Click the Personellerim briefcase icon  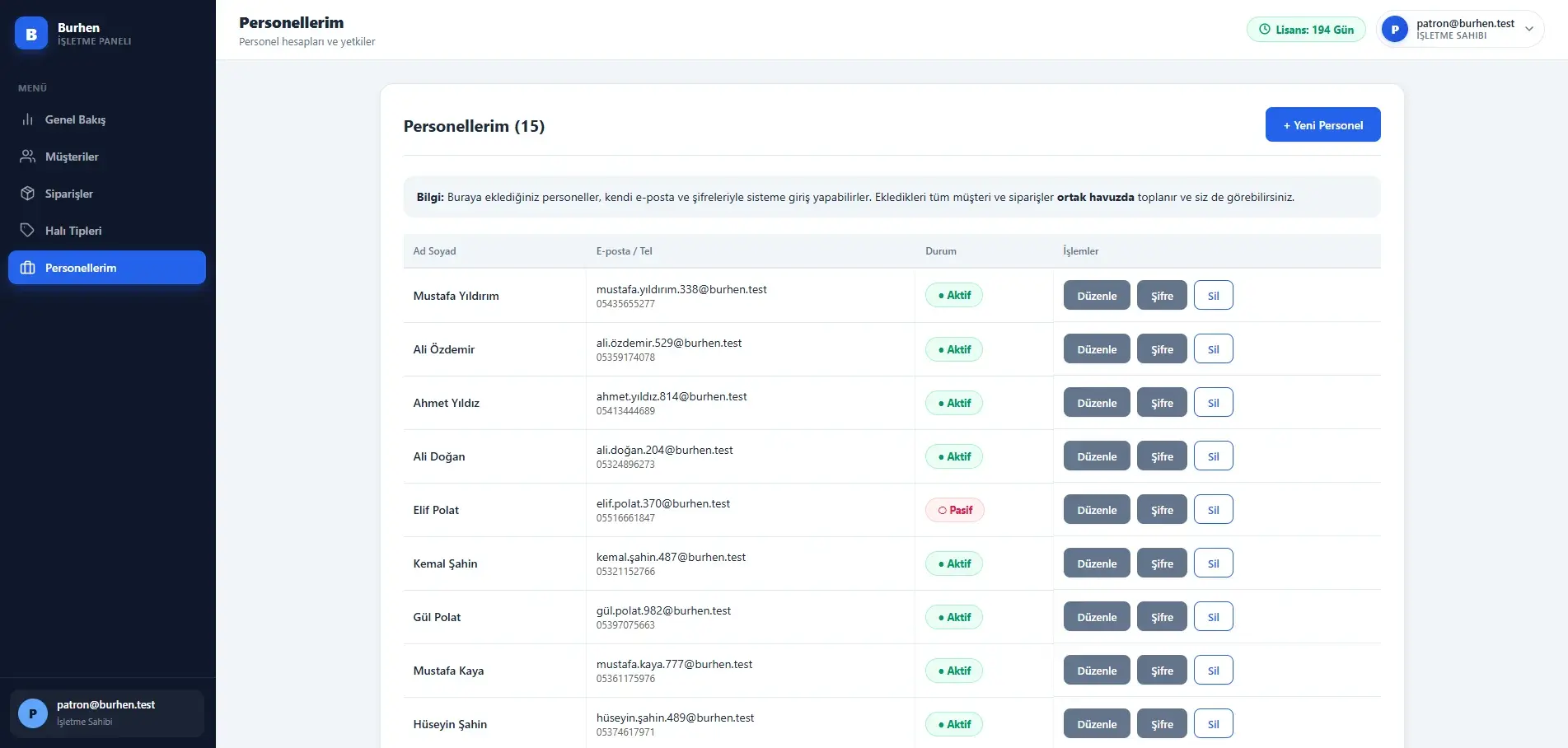[27, 268]
